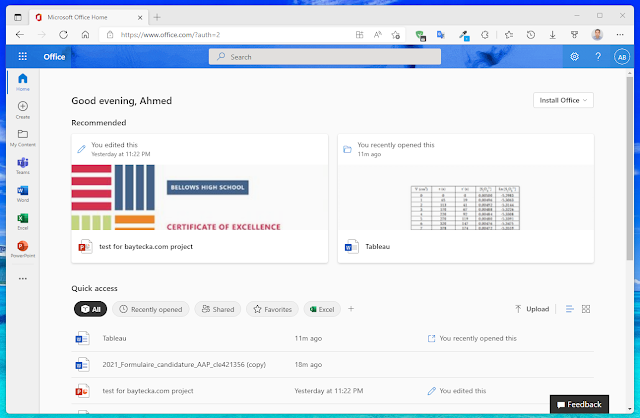Viewport: 640px width, 418px height.
Task: Open the certificate presentation thumbnail
Action: 200,197
